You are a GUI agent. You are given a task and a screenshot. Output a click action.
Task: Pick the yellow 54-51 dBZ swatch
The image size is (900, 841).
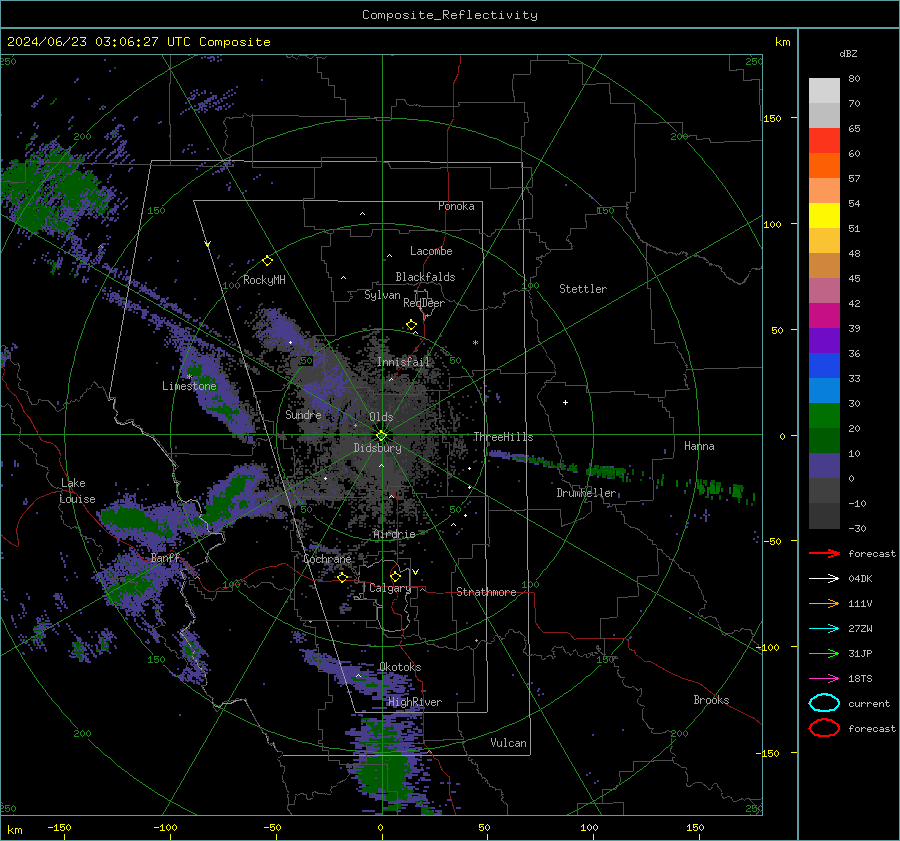tap(824, 216)
